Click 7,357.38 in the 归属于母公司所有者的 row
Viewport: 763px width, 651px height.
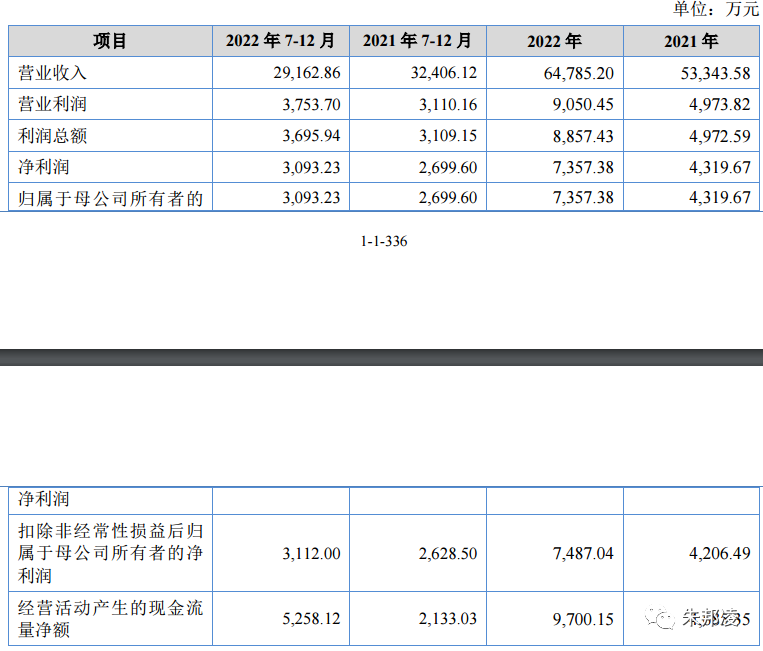[x=583, y=198]
